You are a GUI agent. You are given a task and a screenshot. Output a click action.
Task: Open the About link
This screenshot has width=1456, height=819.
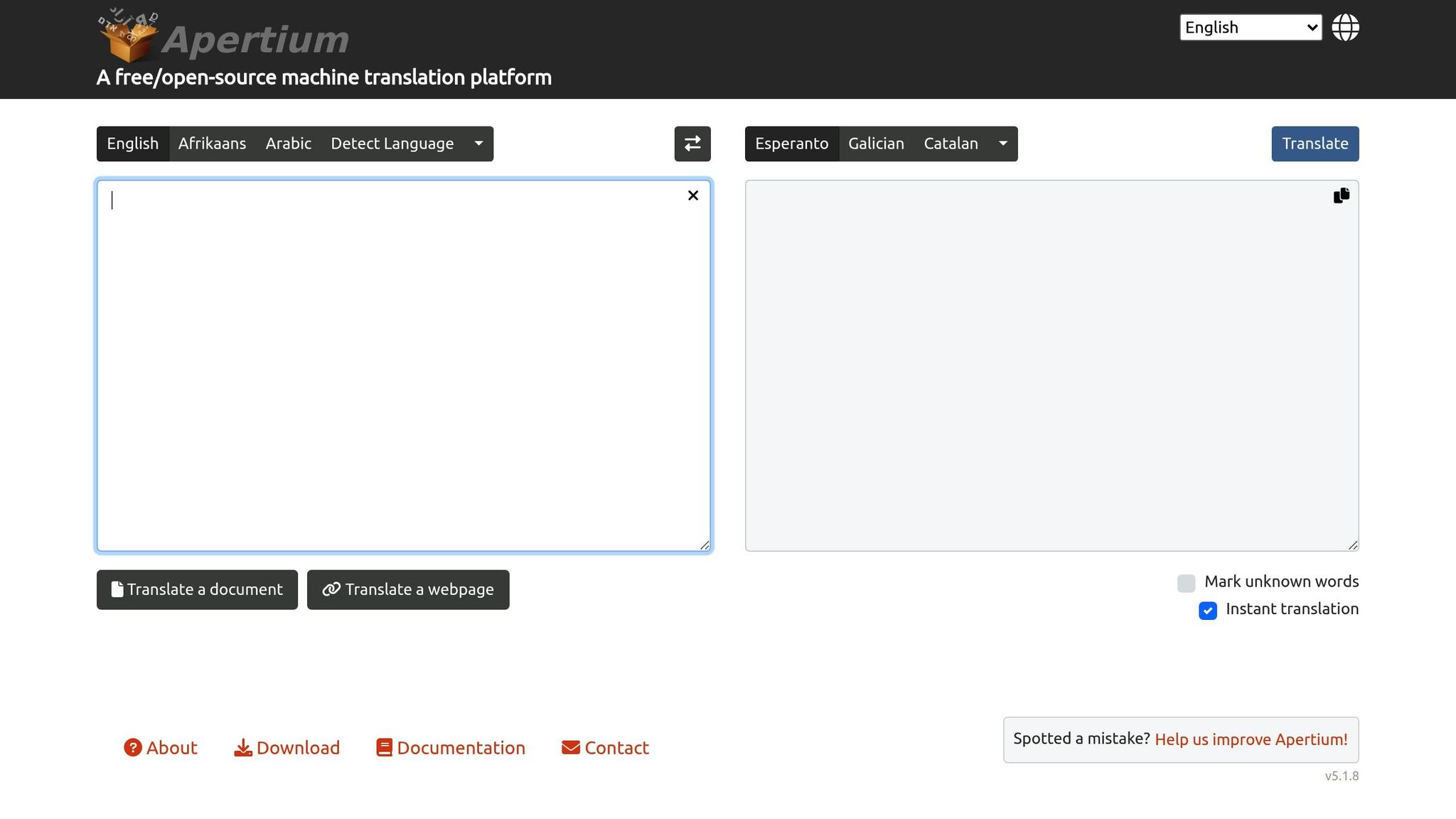(161, 748)
